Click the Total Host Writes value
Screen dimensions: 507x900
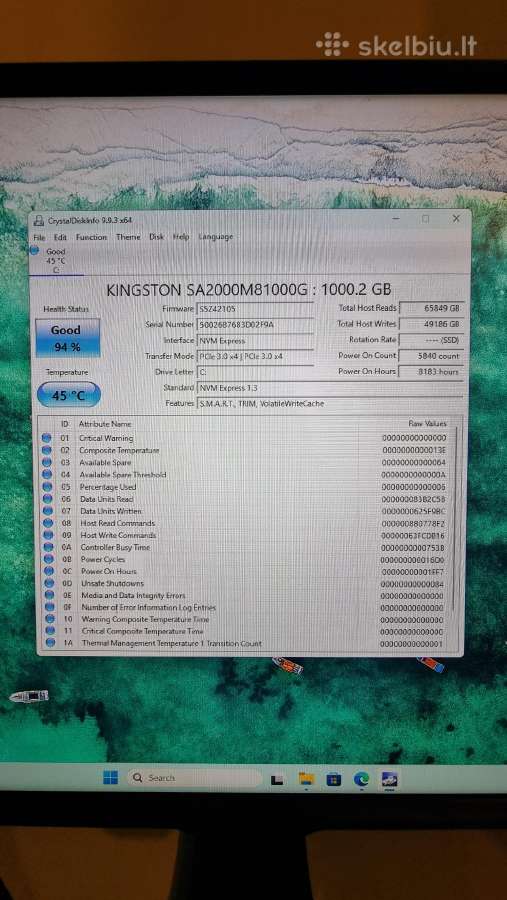coord(431,324)
